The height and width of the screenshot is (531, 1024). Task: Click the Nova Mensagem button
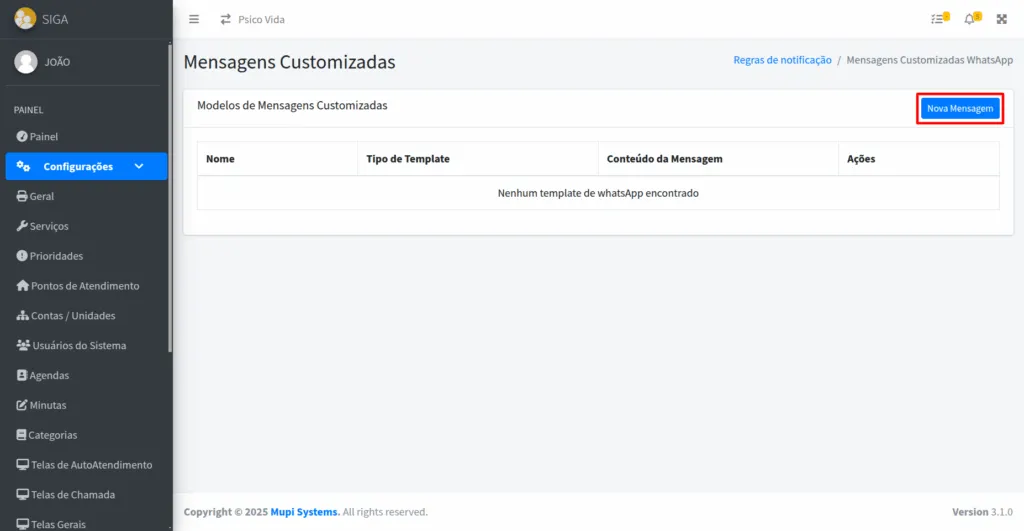[960, 108]
